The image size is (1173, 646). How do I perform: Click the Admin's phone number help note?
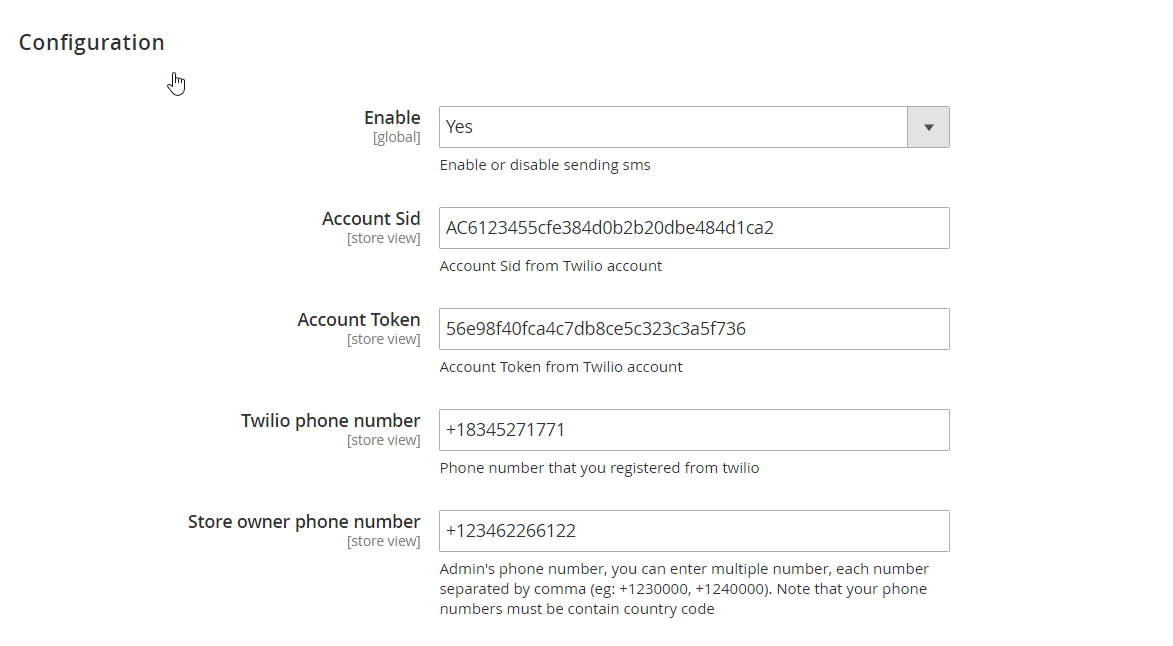tap(684, 589)
